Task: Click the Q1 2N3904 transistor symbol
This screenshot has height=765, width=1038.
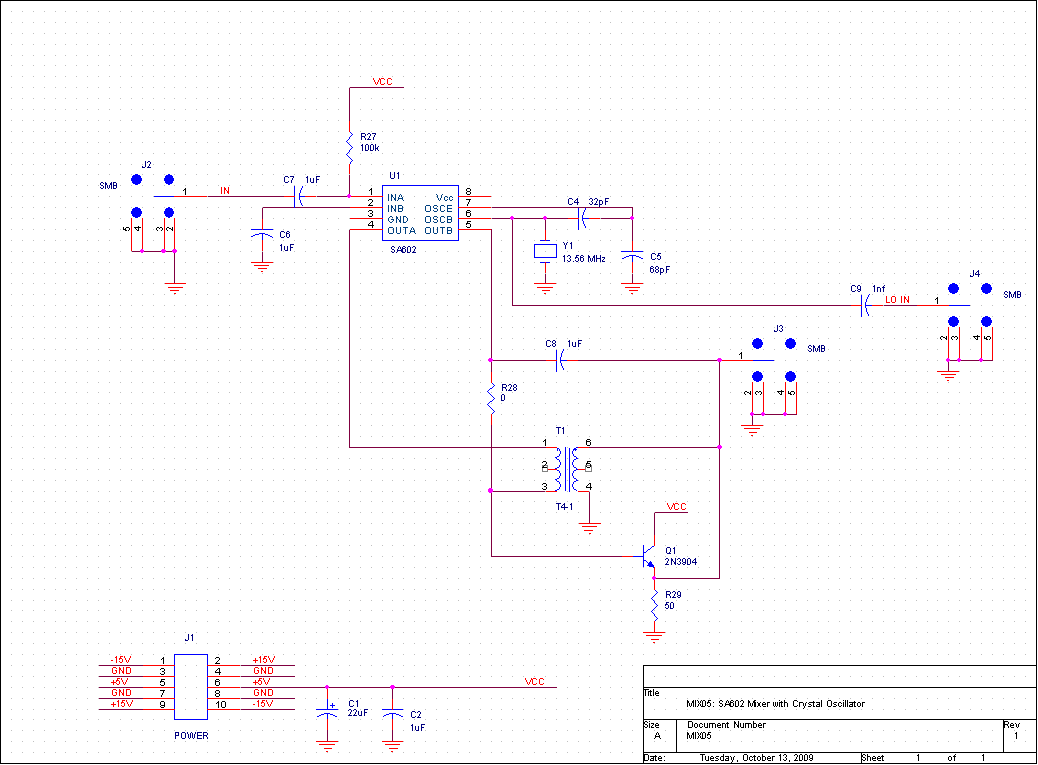Action: tap(648, 555)
